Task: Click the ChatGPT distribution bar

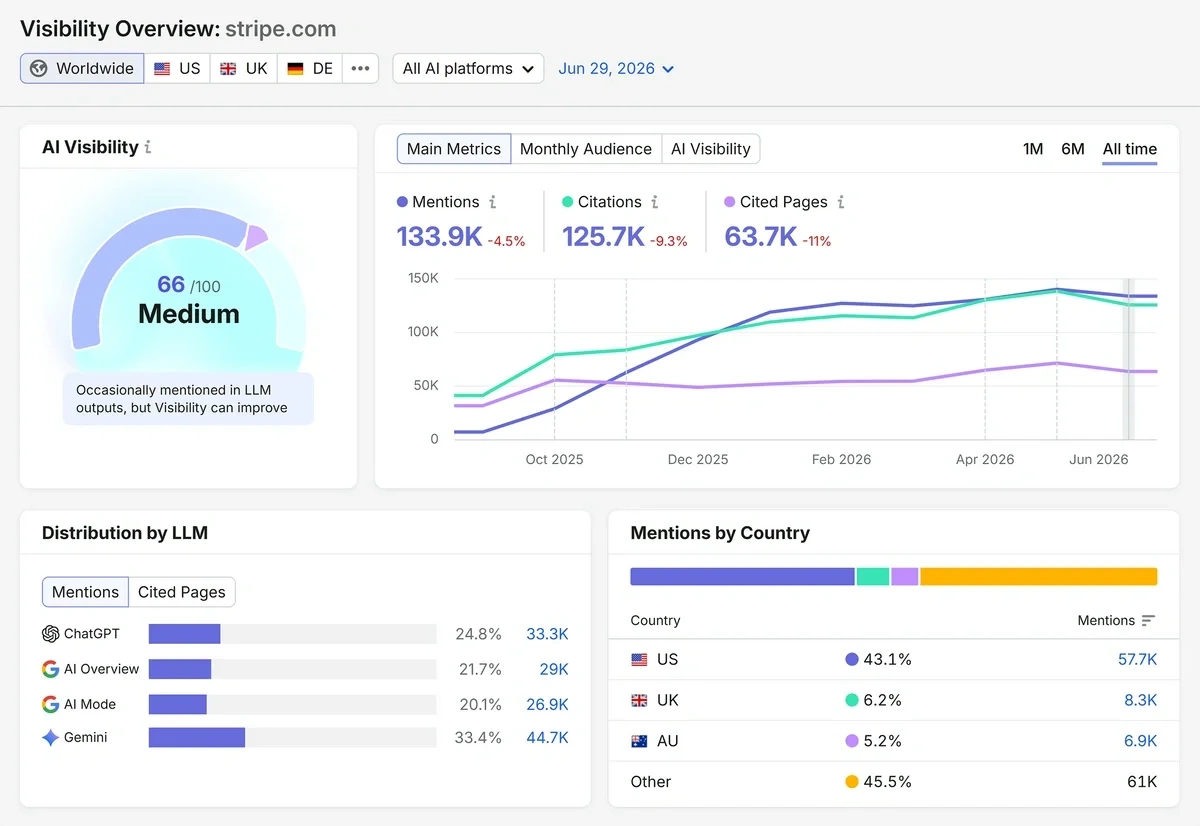Action: click(x=184, y=634)
